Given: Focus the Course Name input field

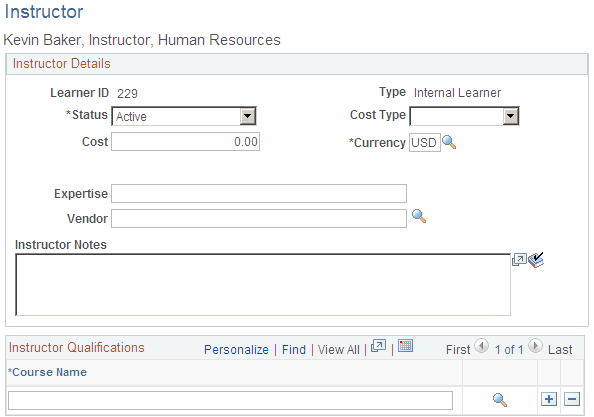Looking at the screenshot, I should tap(230, 400).
